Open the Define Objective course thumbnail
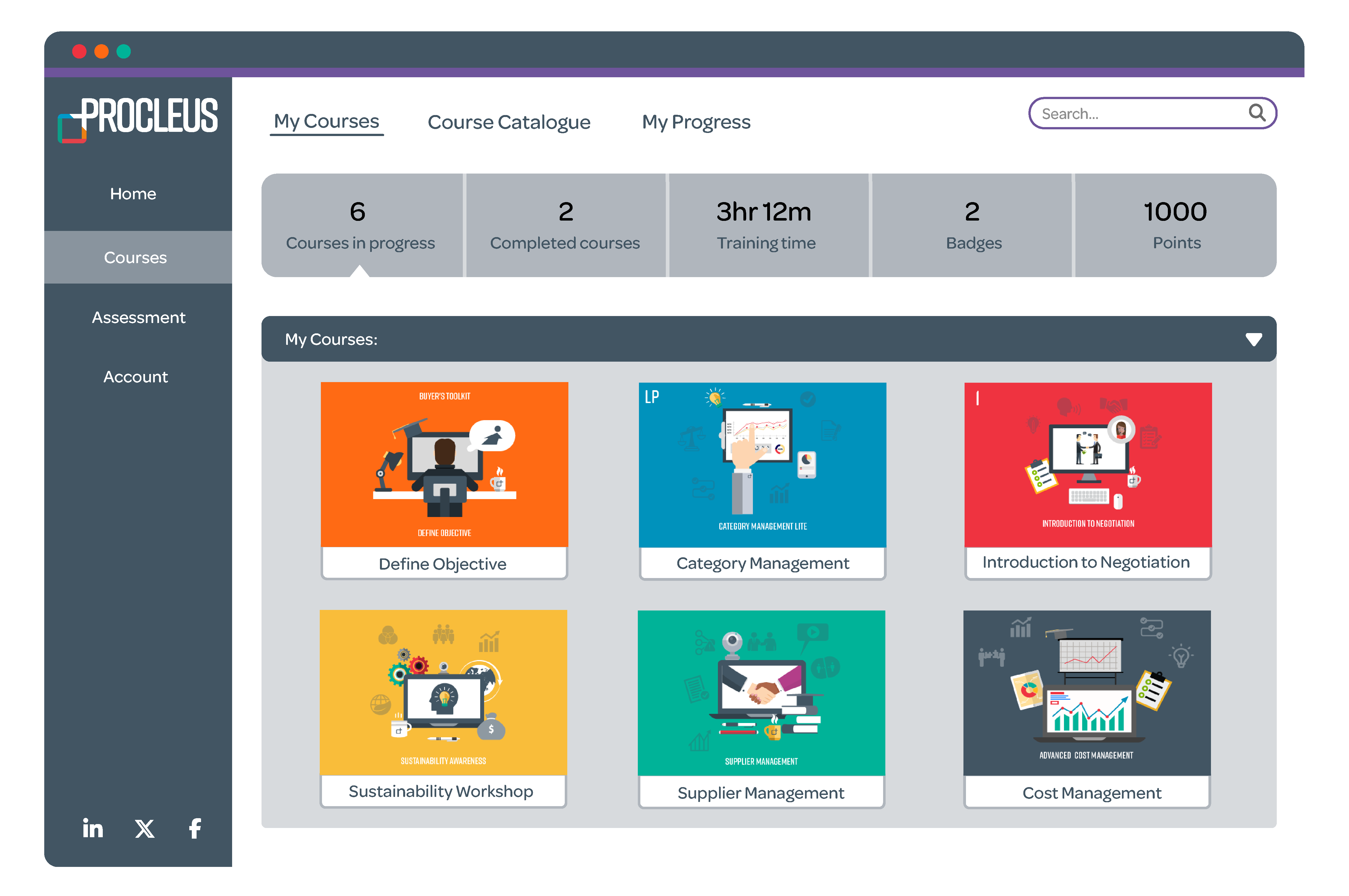Screen dimensions: 1349x896 [x=444, y=465]
